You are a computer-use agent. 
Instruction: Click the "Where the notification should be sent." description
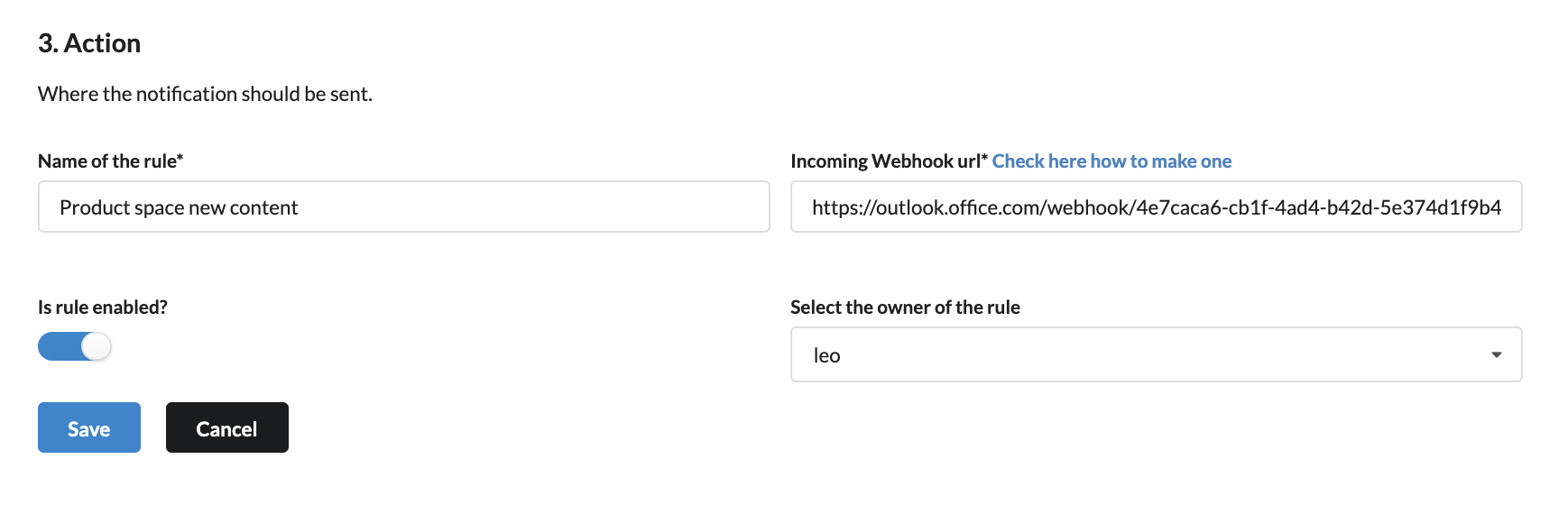pos(205,94)
